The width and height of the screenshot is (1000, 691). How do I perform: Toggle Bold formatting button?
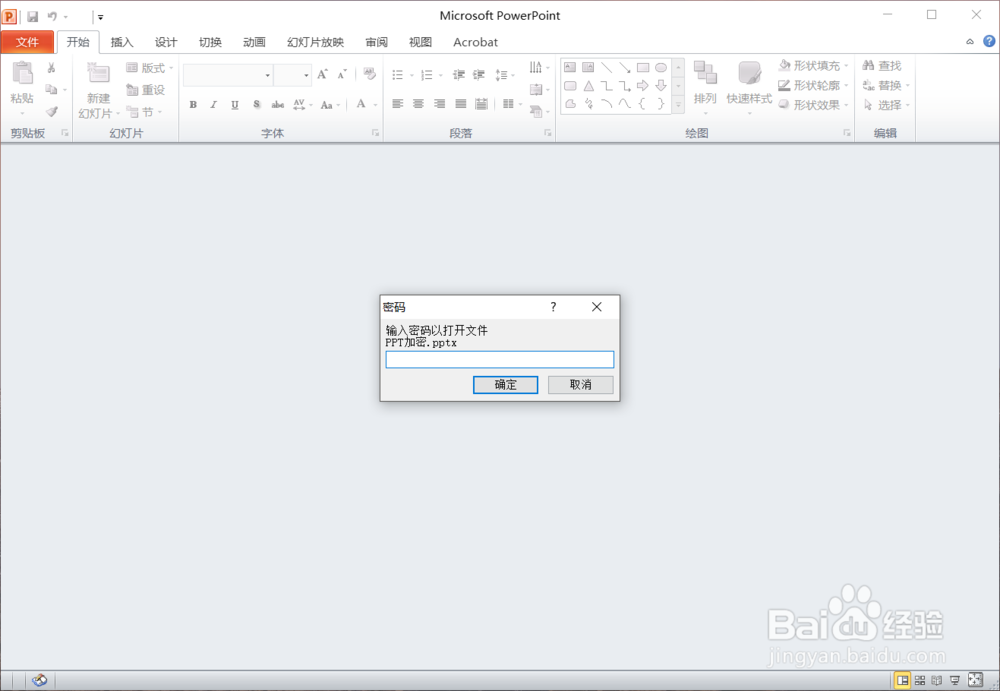tap(193, 105)
